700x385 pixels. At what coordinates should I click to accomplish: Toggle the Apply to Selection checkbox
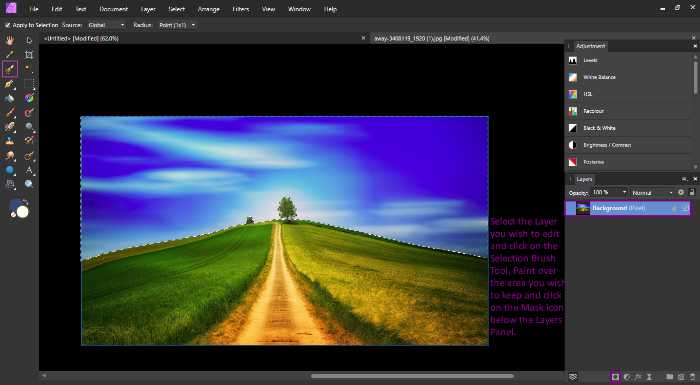pyautogui.click(x=7, y=25)
